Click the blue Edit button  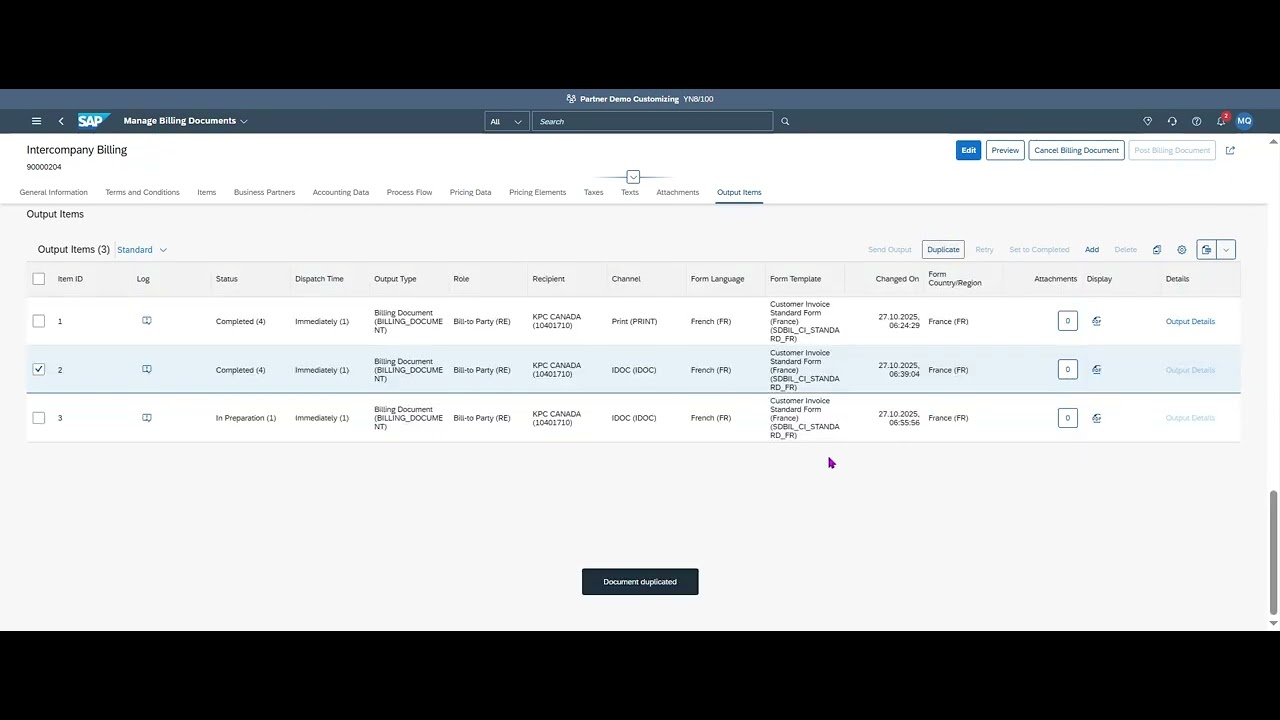click(x=968, y=150)
